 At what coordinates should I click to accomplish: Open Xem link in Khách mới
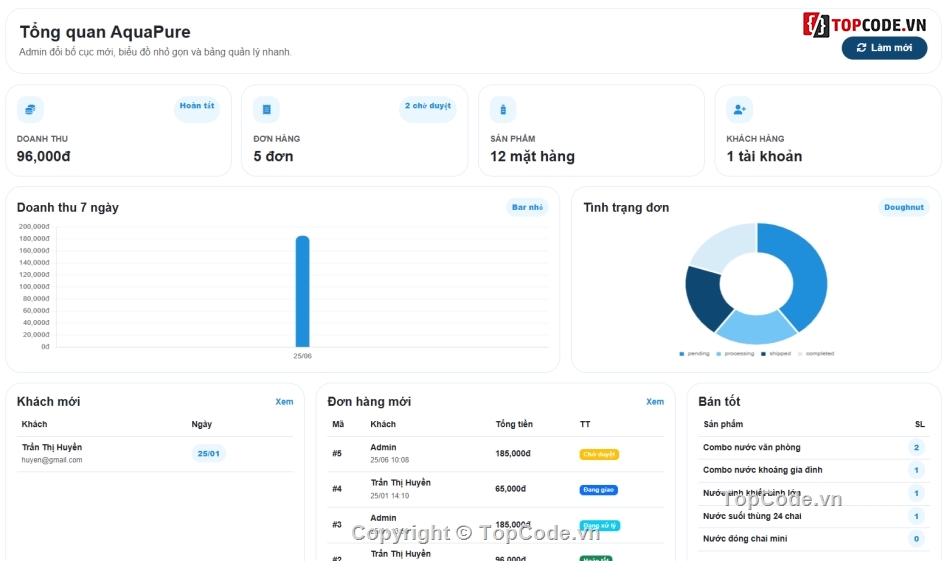point(284,402)
